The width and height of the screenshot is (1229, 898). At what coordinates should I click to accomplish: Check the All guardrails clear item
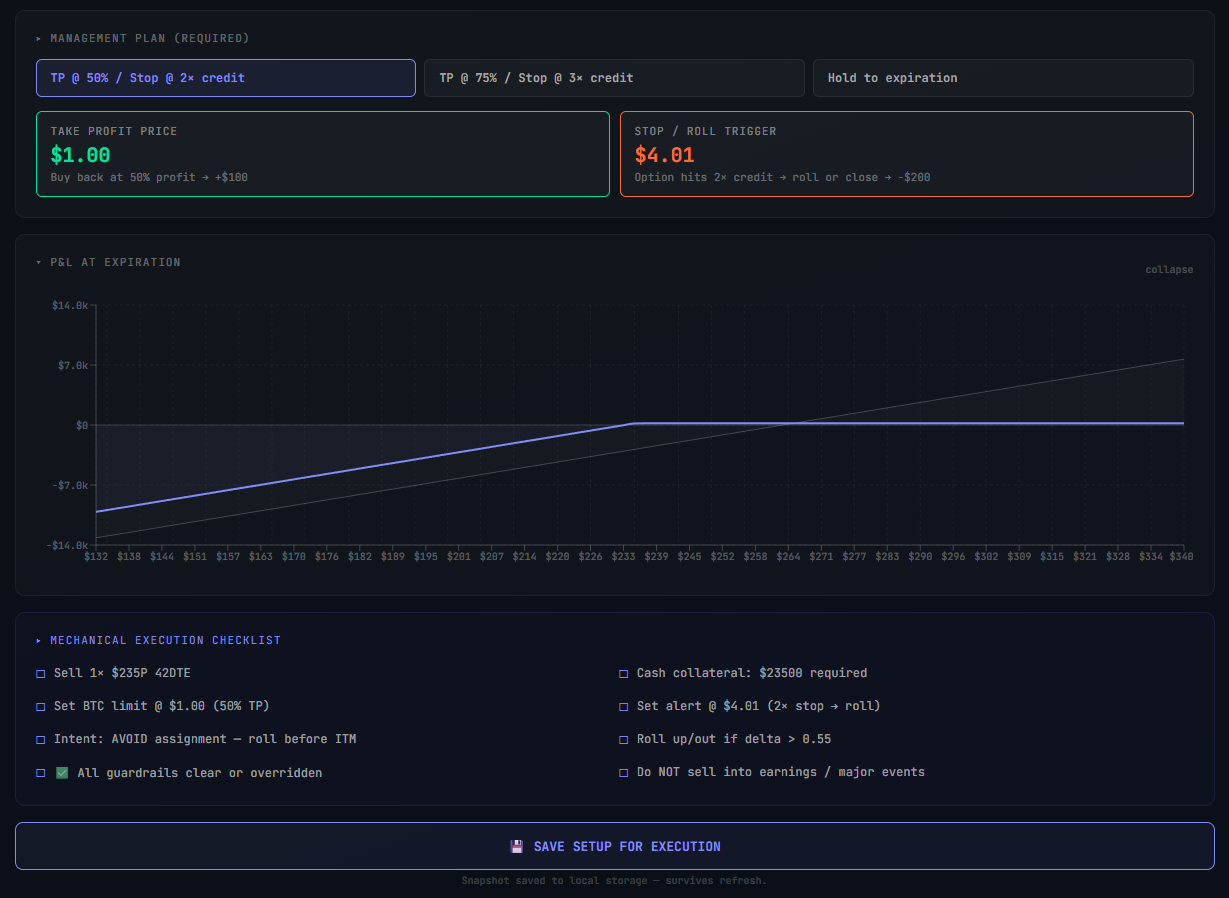[x=40, y=772]
